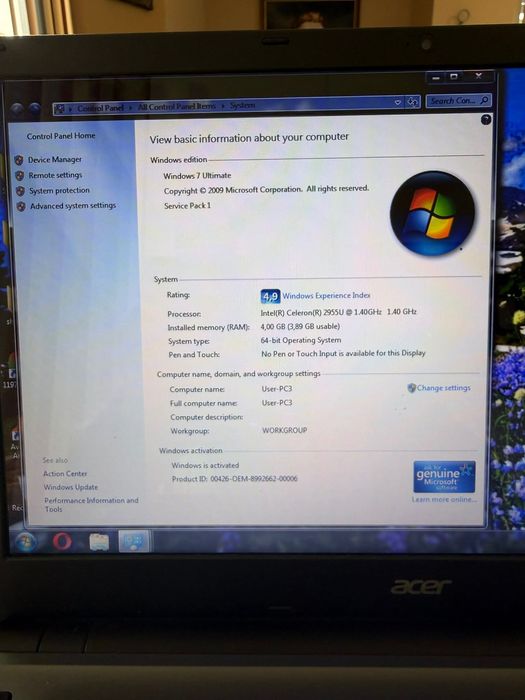Click Change settings for computer name

(x=443, y=388)
